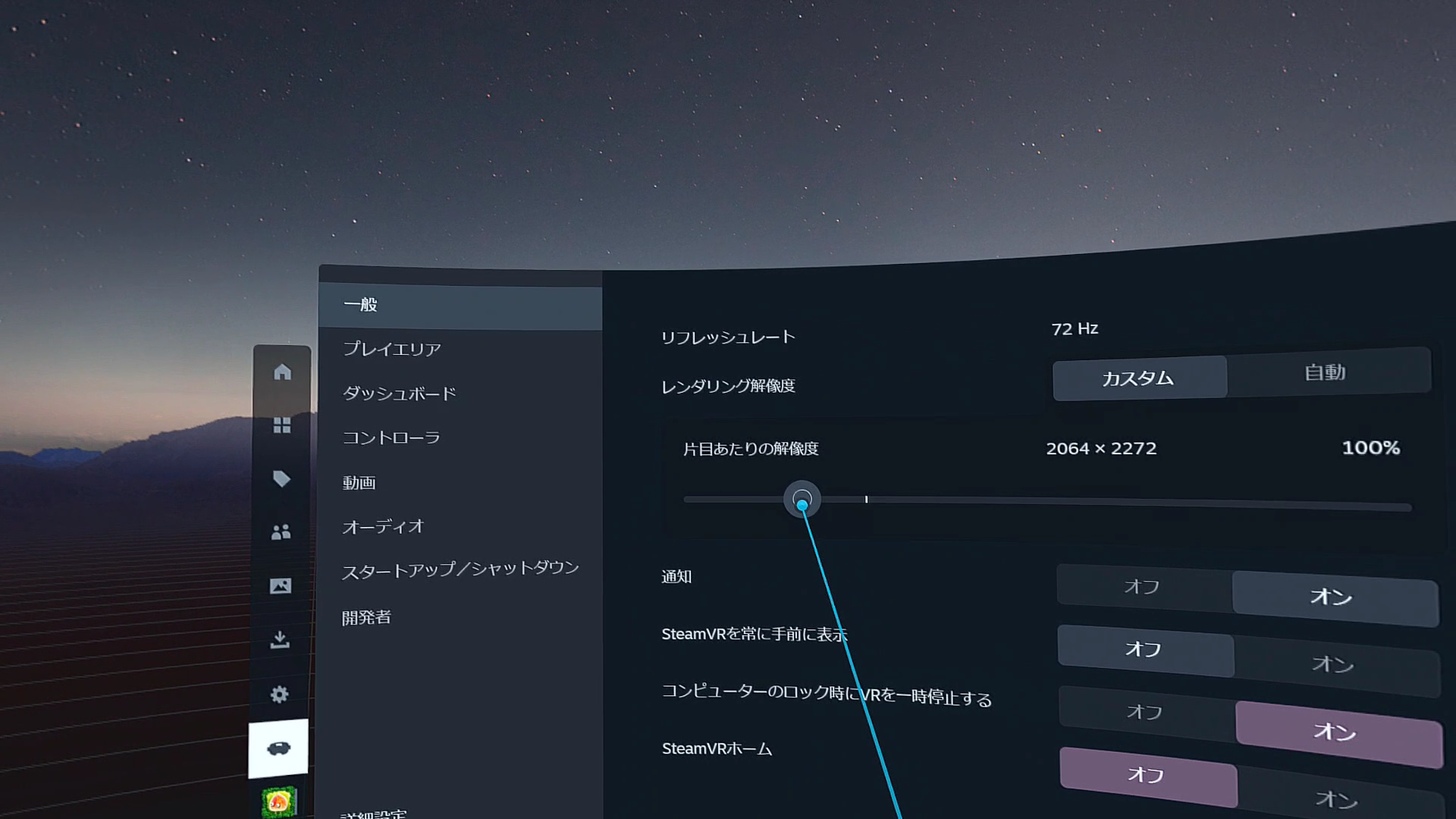Open the Library grid icon
The image size is (1456, 819).
(282, 425)
